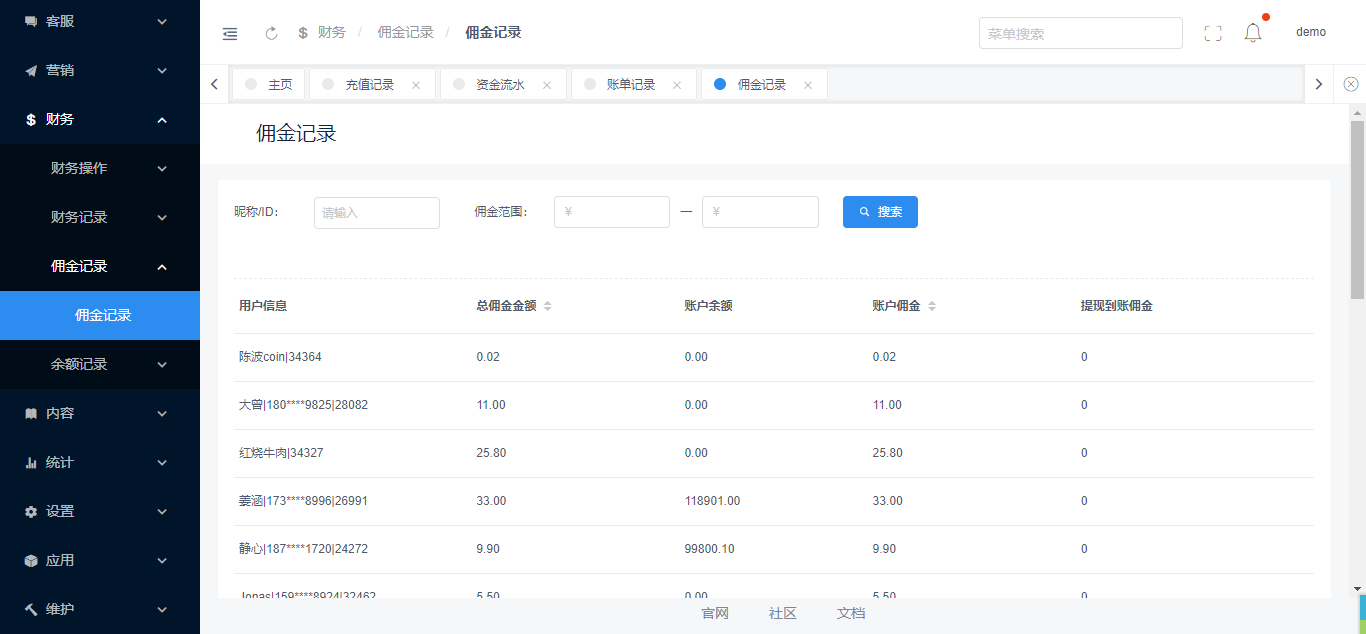
Task: Close the 充值记录 tab
Action: [x=416, y=86]
